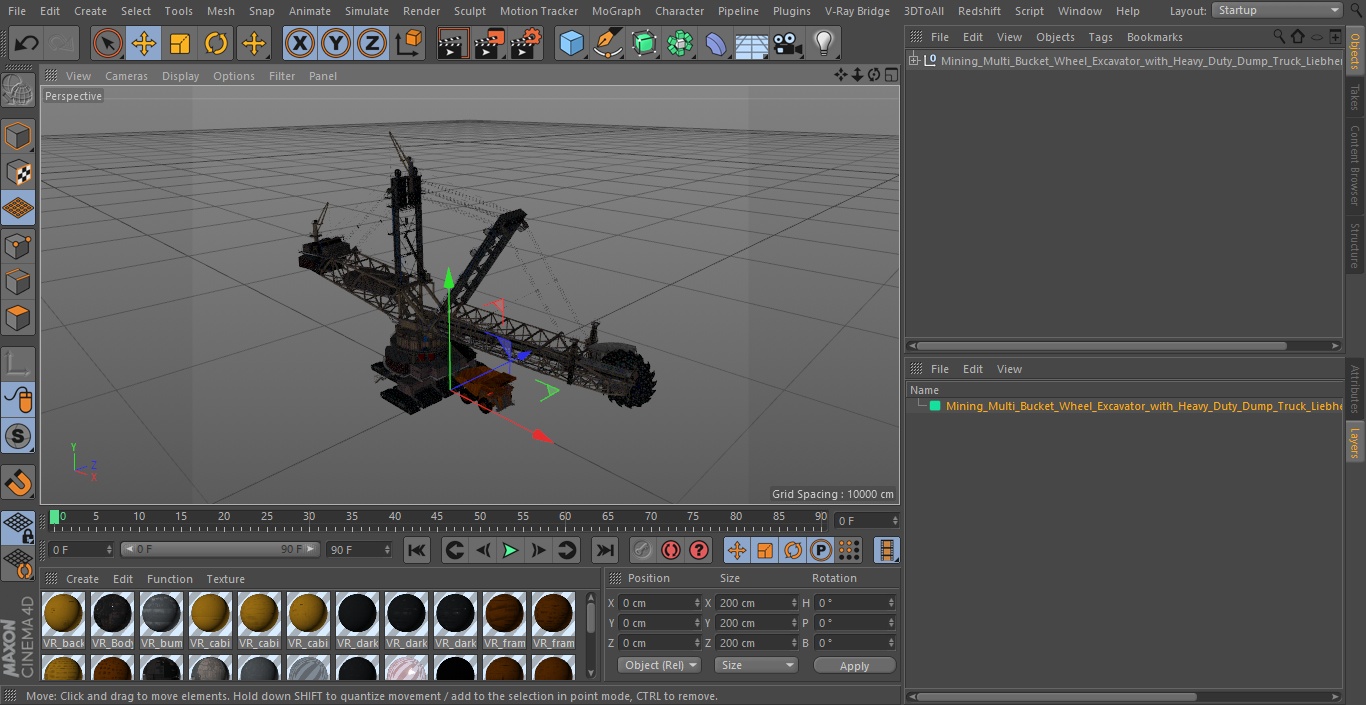Viewport: 1366px width, 705px height.
Task: Open the Display viewport menu
Action: 180,76
